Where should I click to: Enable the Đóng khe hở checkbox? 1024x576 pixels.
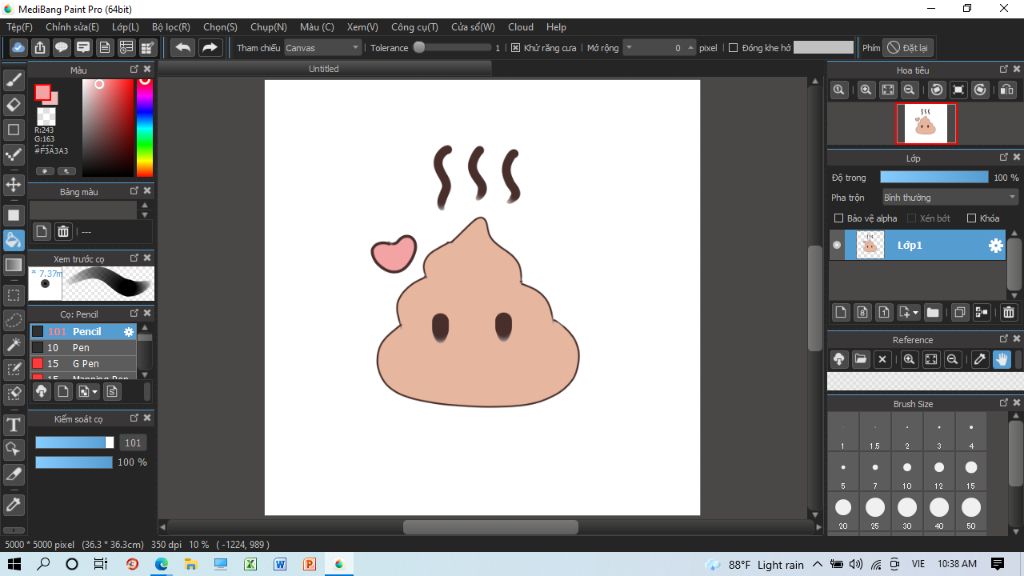tap(733, 48)
